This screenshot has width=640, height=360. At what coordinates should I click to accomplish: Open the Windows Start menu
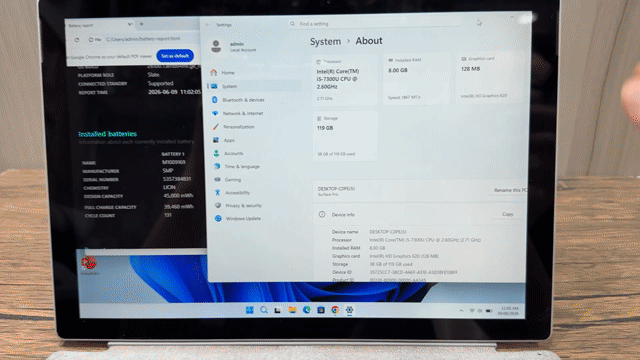(249, 310)
